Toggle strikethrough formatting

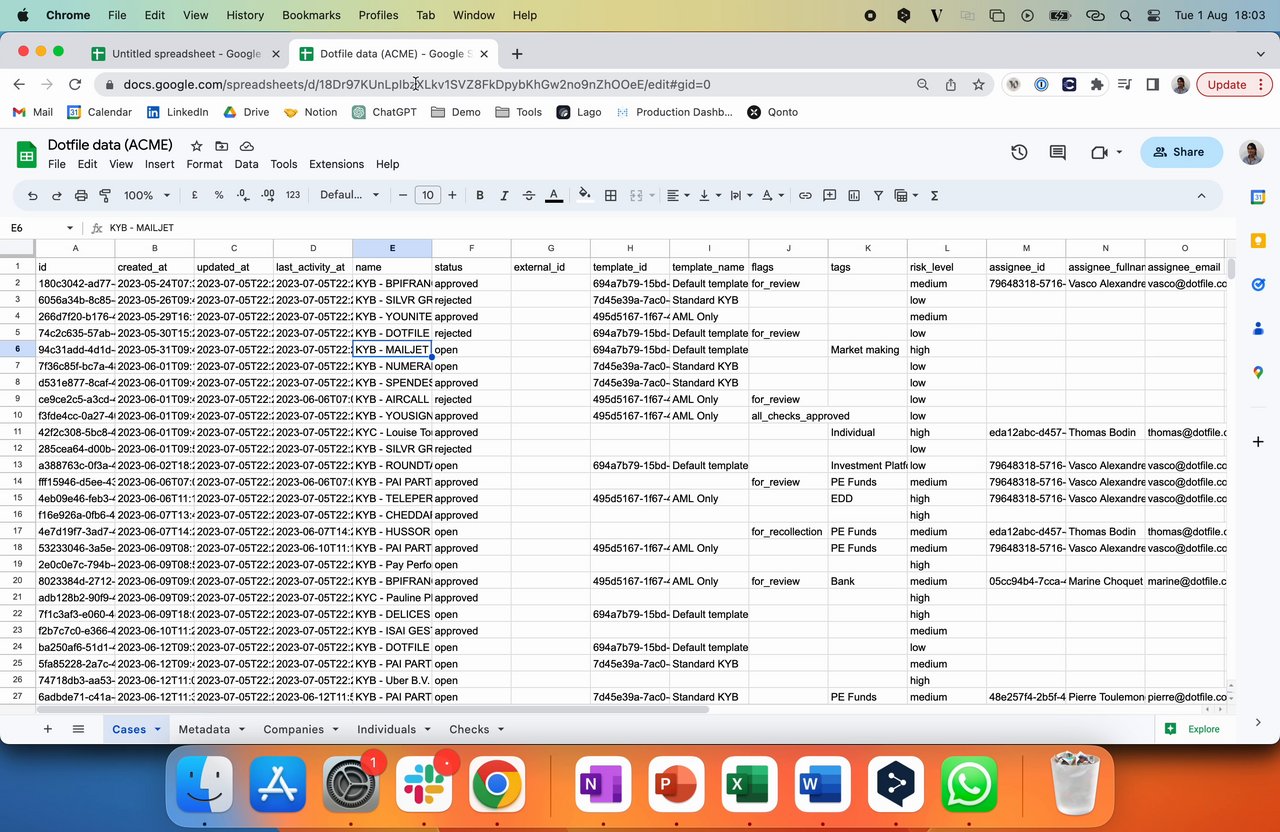[x=529, y=196]
